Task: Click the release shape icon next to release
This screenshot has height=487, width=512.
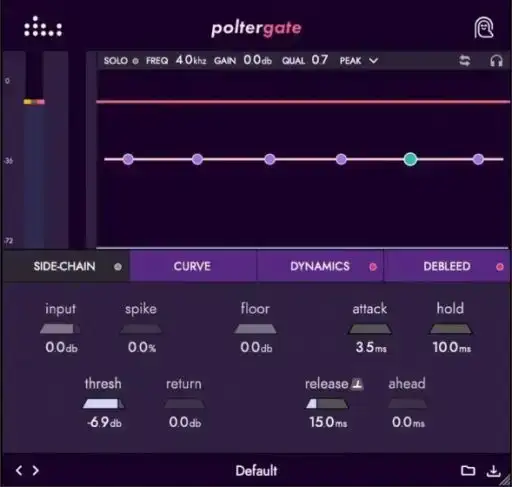Action: [357, 384]
